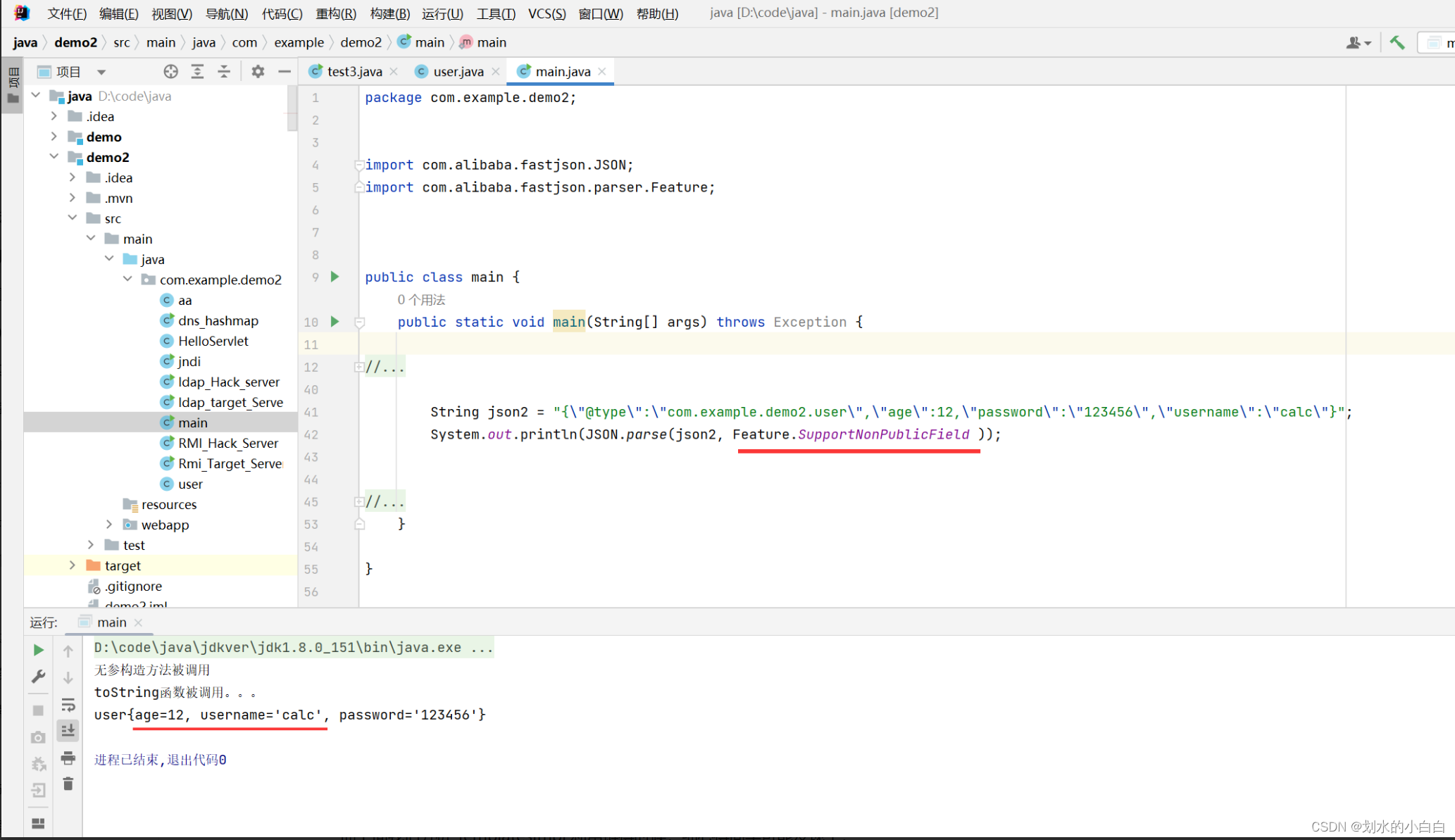Click the print console output icon
This screenshot has width=1455, height=840.
pyautogui.click(x=68, y=758)
